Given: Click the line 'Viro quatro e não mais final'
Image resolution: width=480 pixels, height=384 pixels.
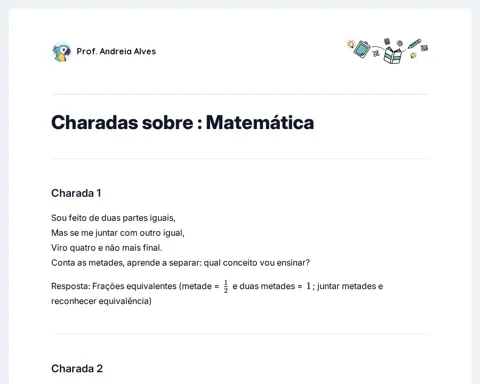Looking at the screenshot, I should click(107, 248).
